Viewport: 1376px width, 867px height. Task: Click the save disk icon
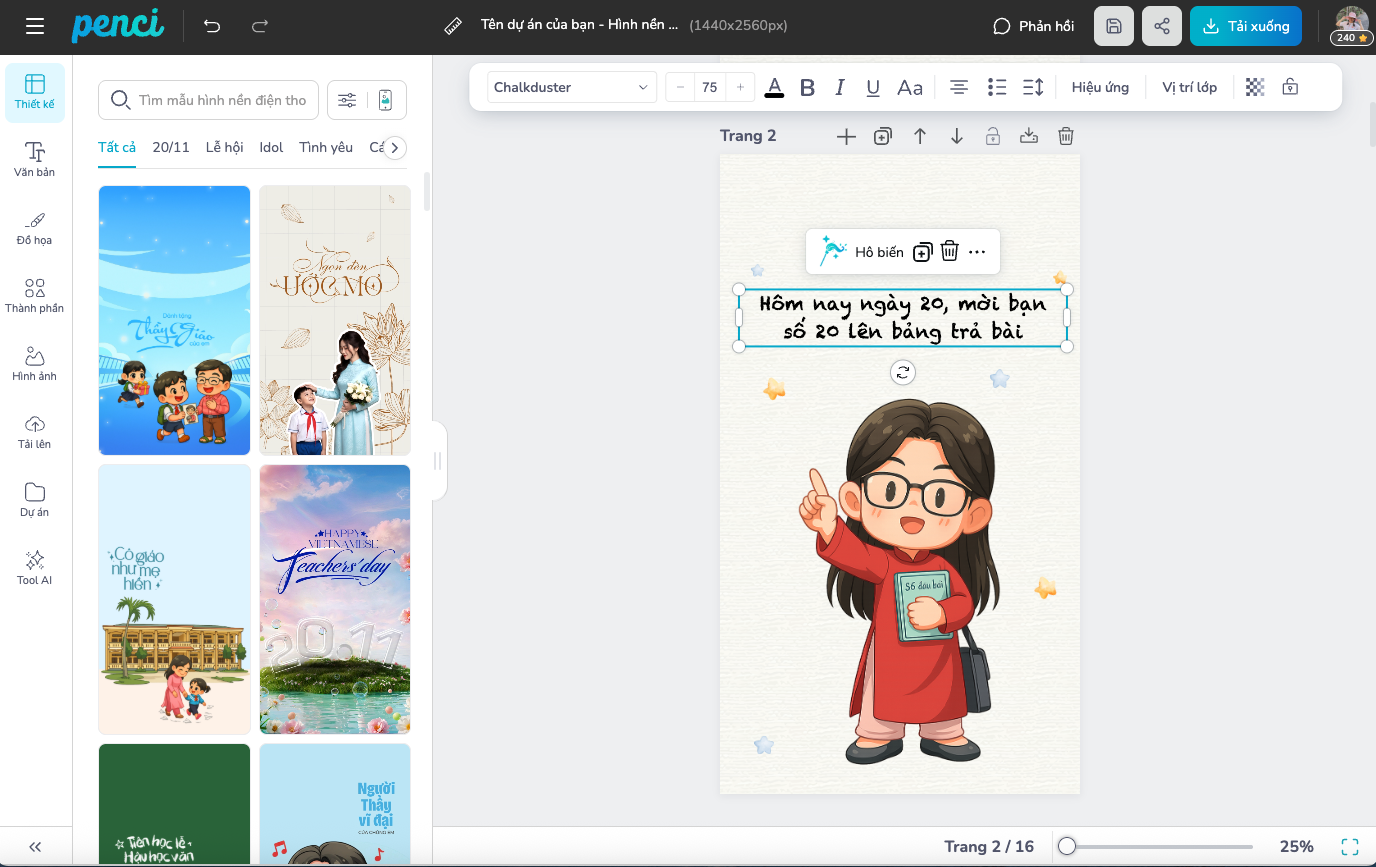(1114, 27)
